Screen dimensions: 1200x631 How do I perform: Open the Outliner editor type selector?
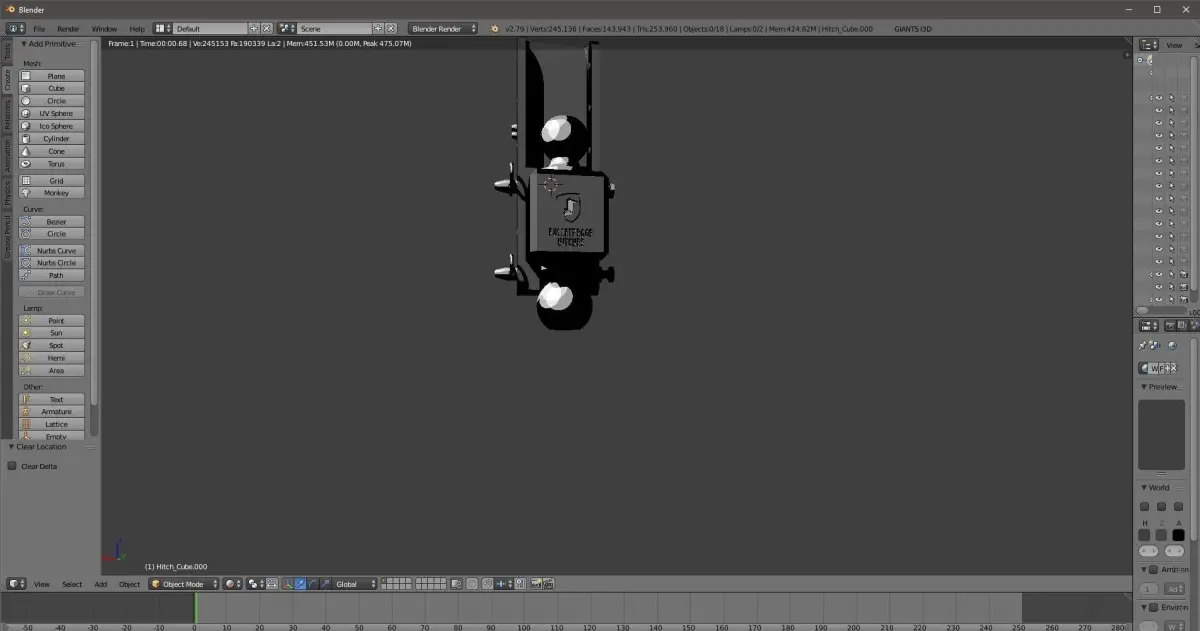pyautogui.click(x=1148, y=45)
